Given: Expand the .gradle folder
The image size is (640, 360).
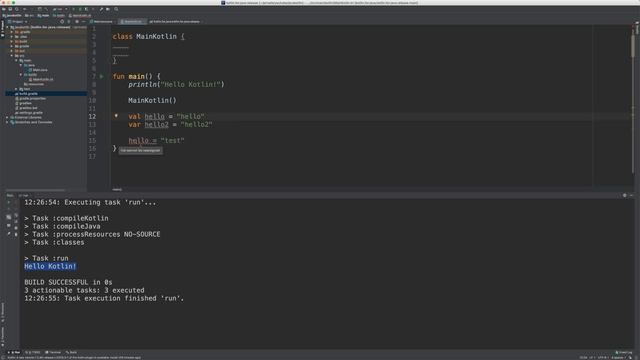Looking at the screenshot, I should point(12,32).
